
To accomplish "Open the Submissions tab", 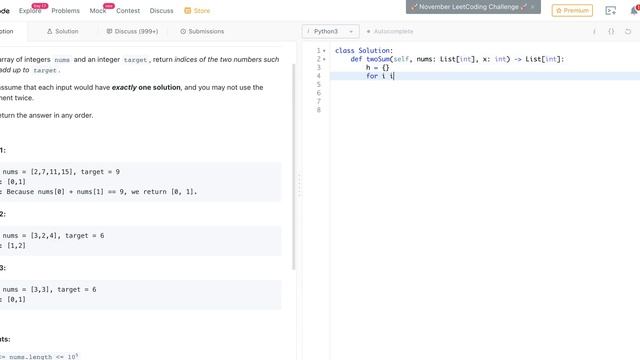I will coord(202,31).
